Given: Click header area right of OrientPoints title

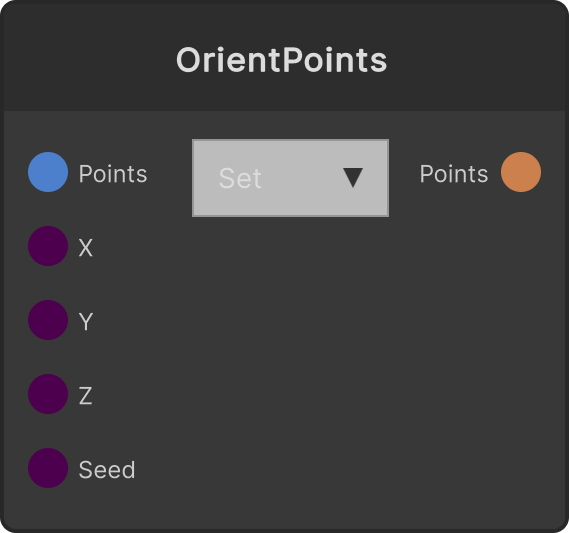Looking at the screenshot, I should point(476,58).
